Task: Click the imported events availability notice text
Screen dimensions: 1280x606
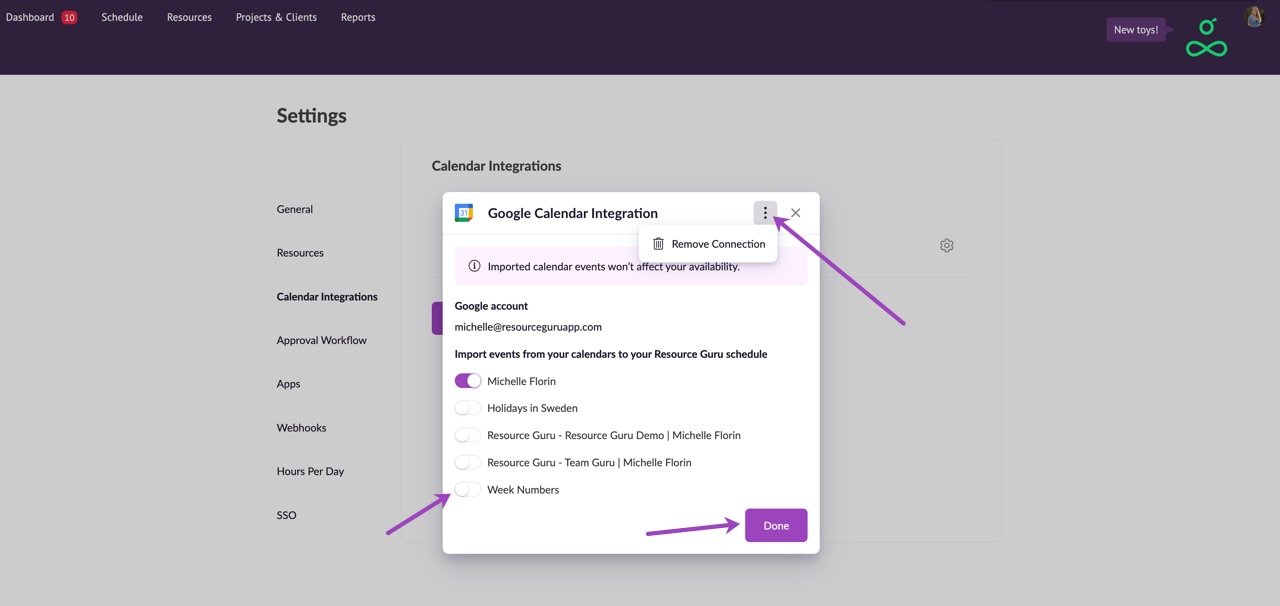Action: tap(614, 267)
